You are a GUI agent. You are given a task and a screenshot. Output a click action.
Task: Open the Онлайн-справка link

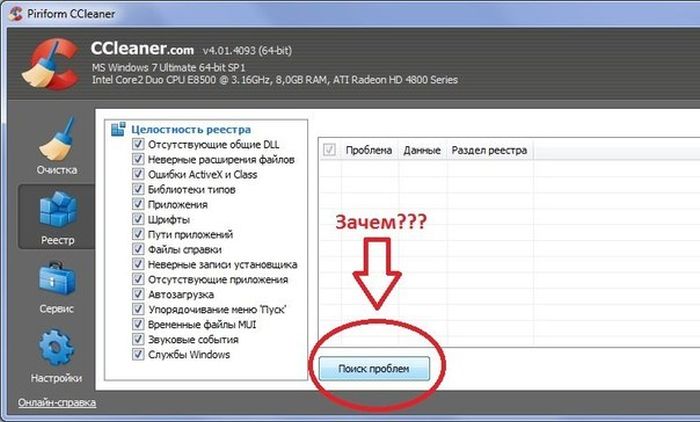[x=57, y=403]
